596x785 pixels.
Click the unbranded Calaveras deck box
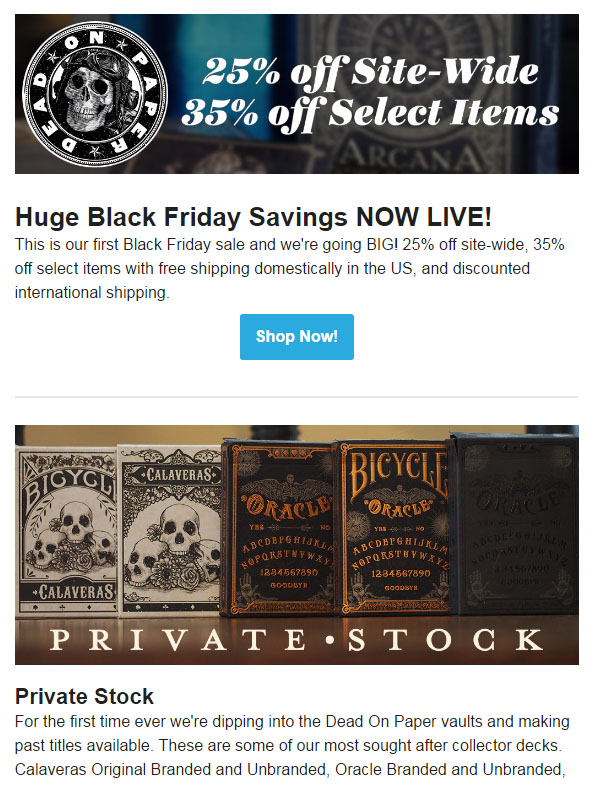coord(170,530)
